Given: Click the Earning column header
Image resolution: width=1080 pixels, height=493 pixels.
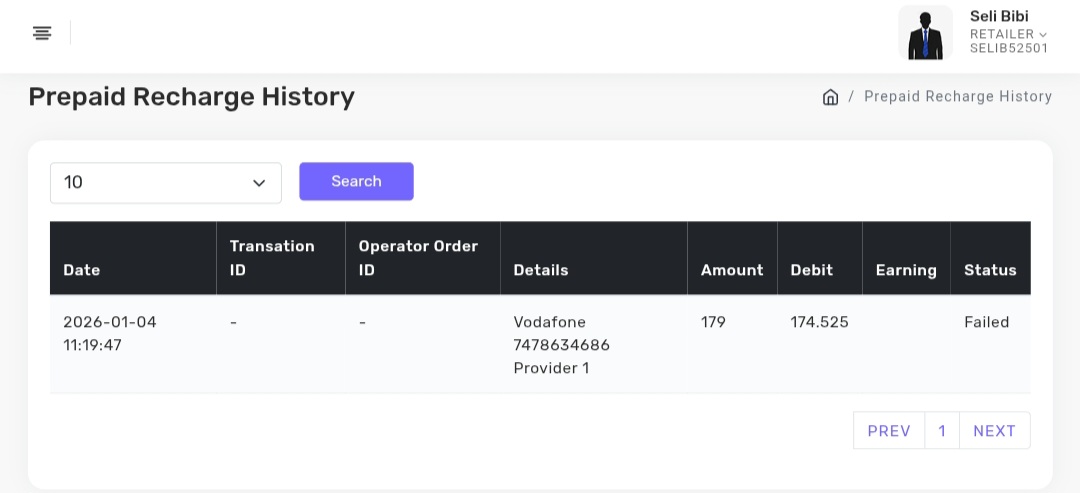Looking at the screenshot, I should [906, 270].
